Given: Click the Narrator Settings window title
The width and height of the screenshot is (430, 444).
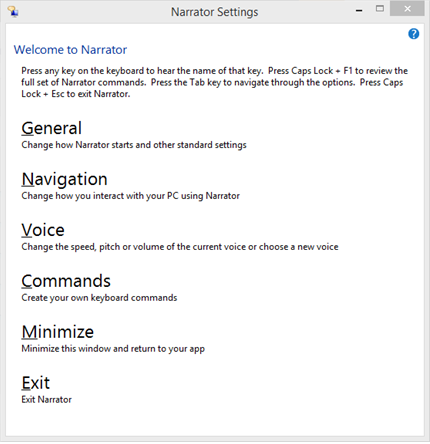Looking at the screenshot, I should [215, 12].
